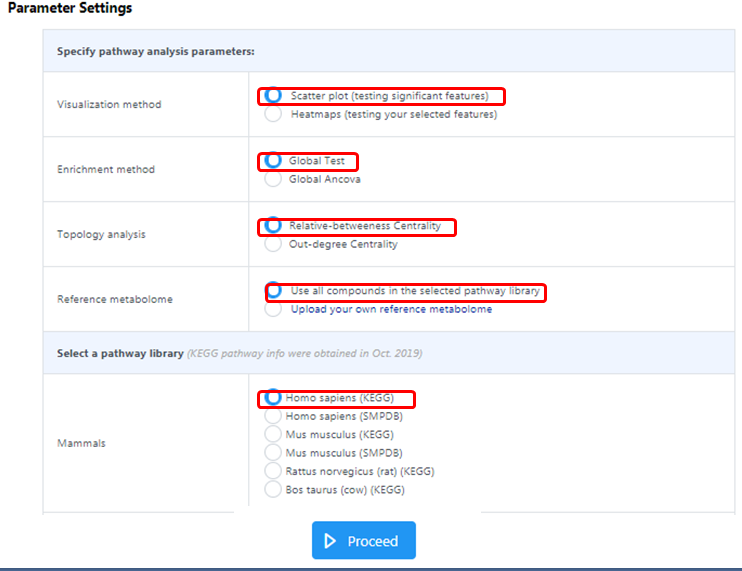Use all compounds in selected pathway library
Viewport: 742px width, 571px height.
click(273, 291)
